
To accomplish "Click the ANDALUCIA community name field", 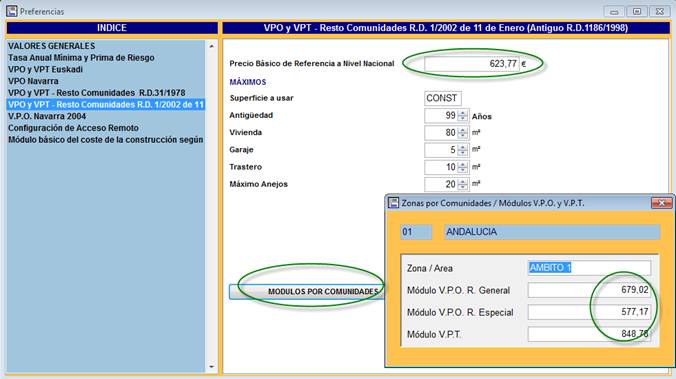I will [x=552, y=232].
